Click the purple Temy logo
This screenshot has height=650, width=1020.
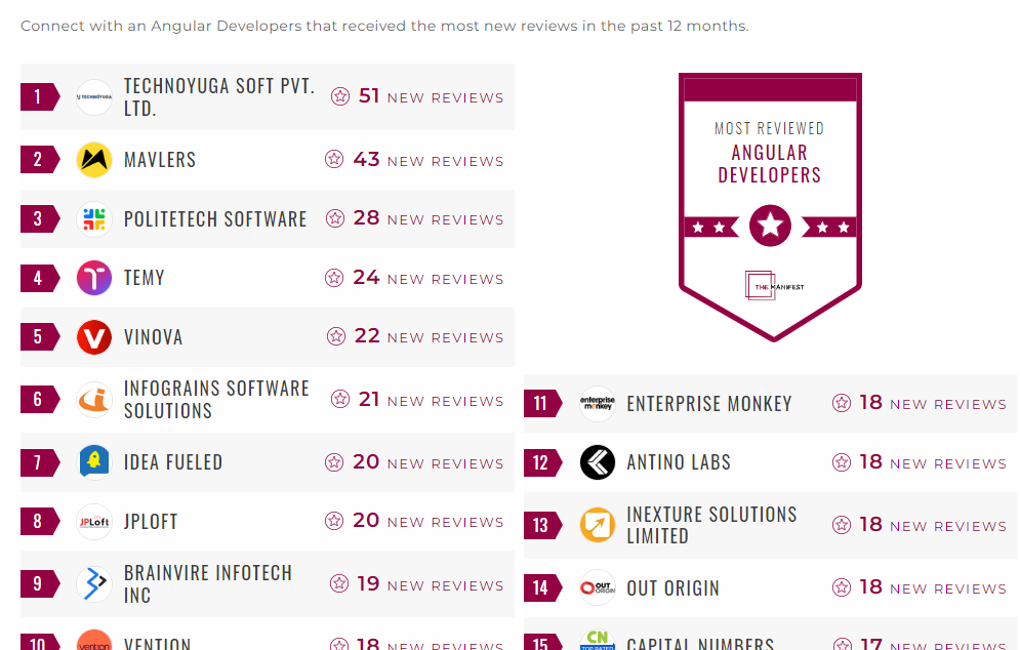pos(94,278)
